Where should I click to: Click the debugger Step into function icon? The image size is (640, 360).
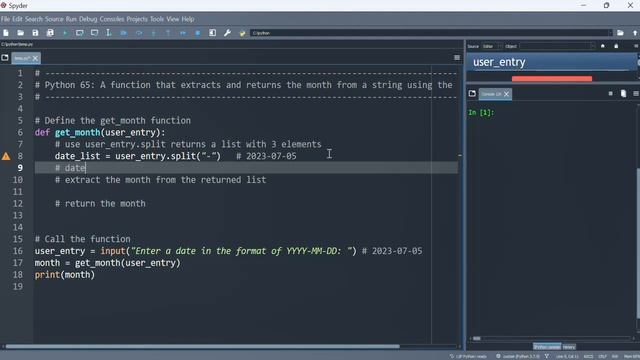click(x=153, y=33)
